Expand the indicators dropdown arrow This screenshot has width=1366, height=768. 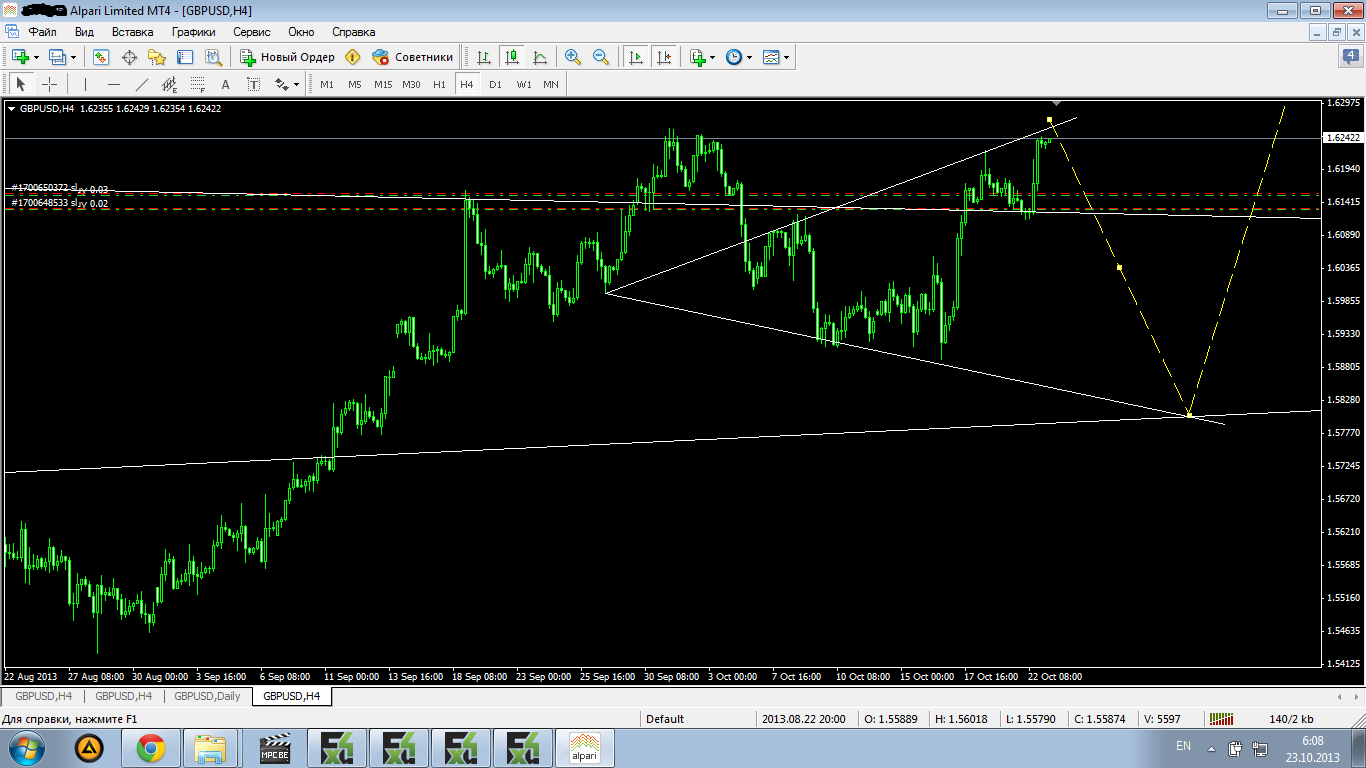pos(713,57)
